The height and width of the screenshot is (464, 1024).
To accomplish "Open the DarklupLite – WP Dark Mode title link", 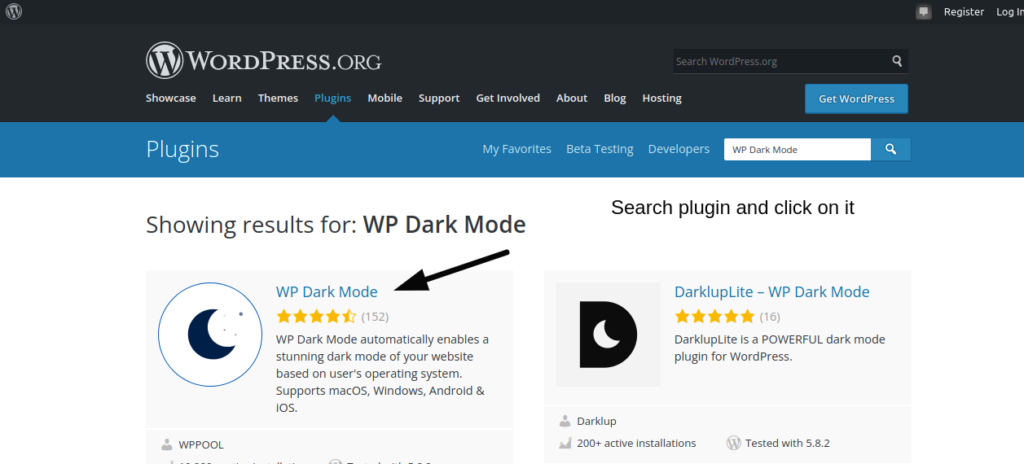I will point(772,291).
